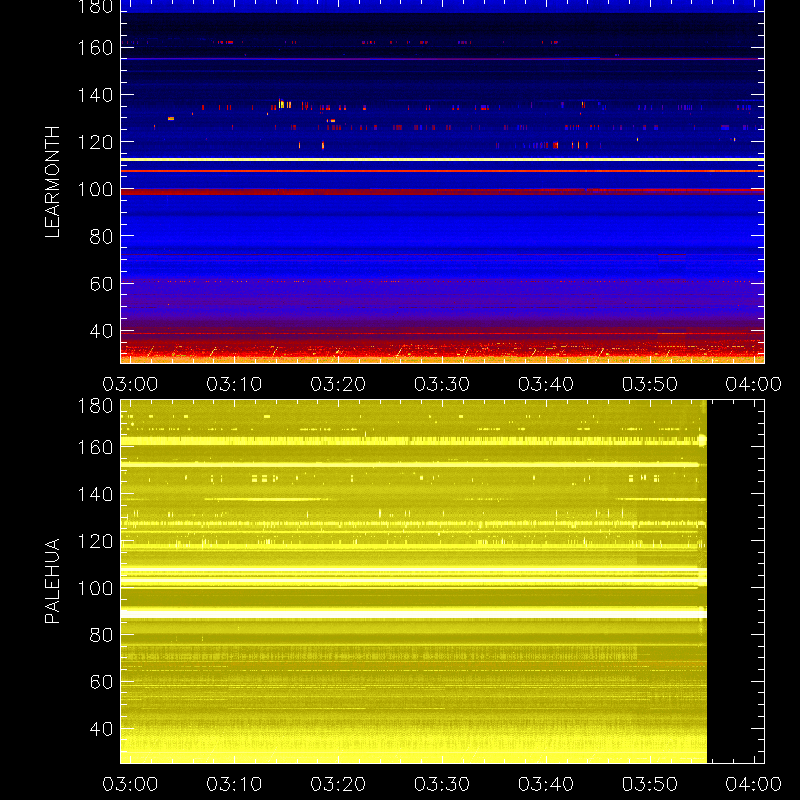The image size is (800, 800).
Task: Select the 80 tick label on the Learmonth plot
Action: [101, 236]
